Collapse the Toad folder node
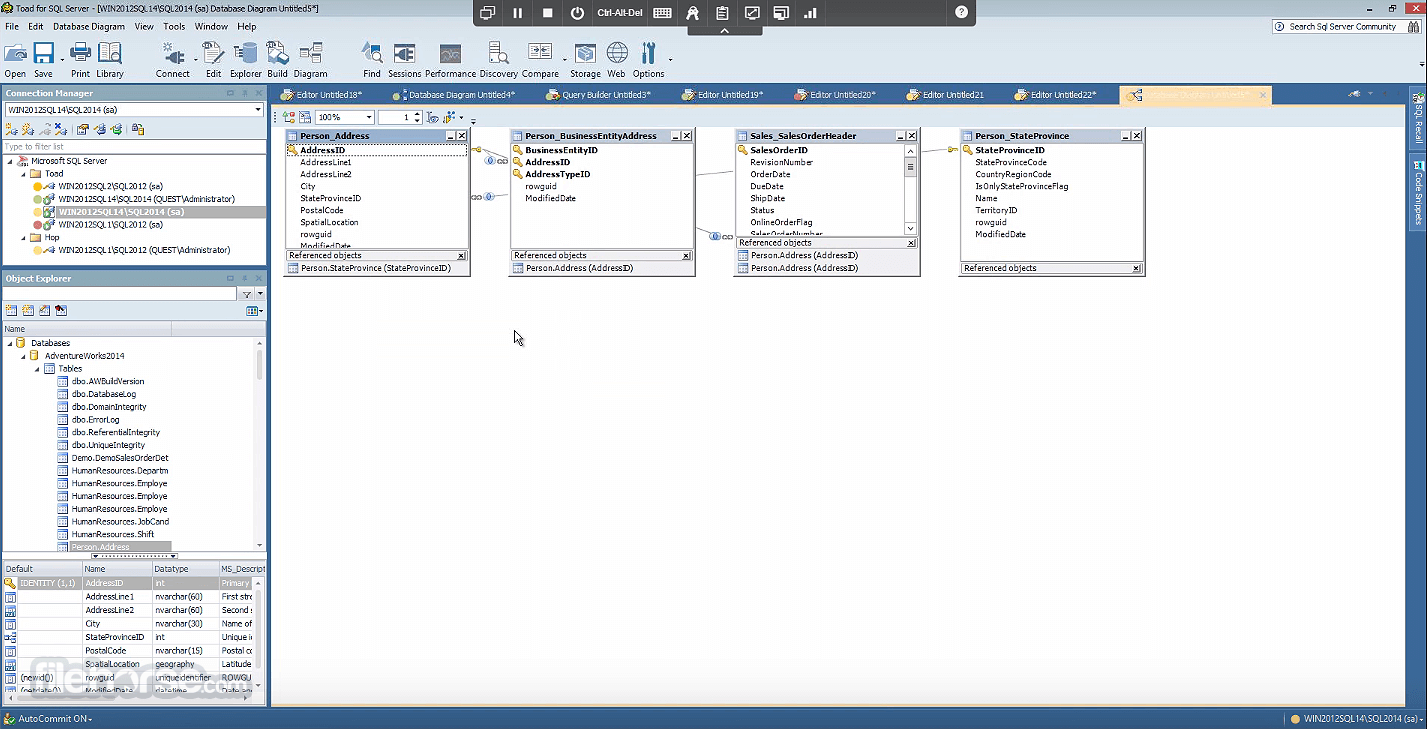The image size is (1427, 729). [23, 174]
